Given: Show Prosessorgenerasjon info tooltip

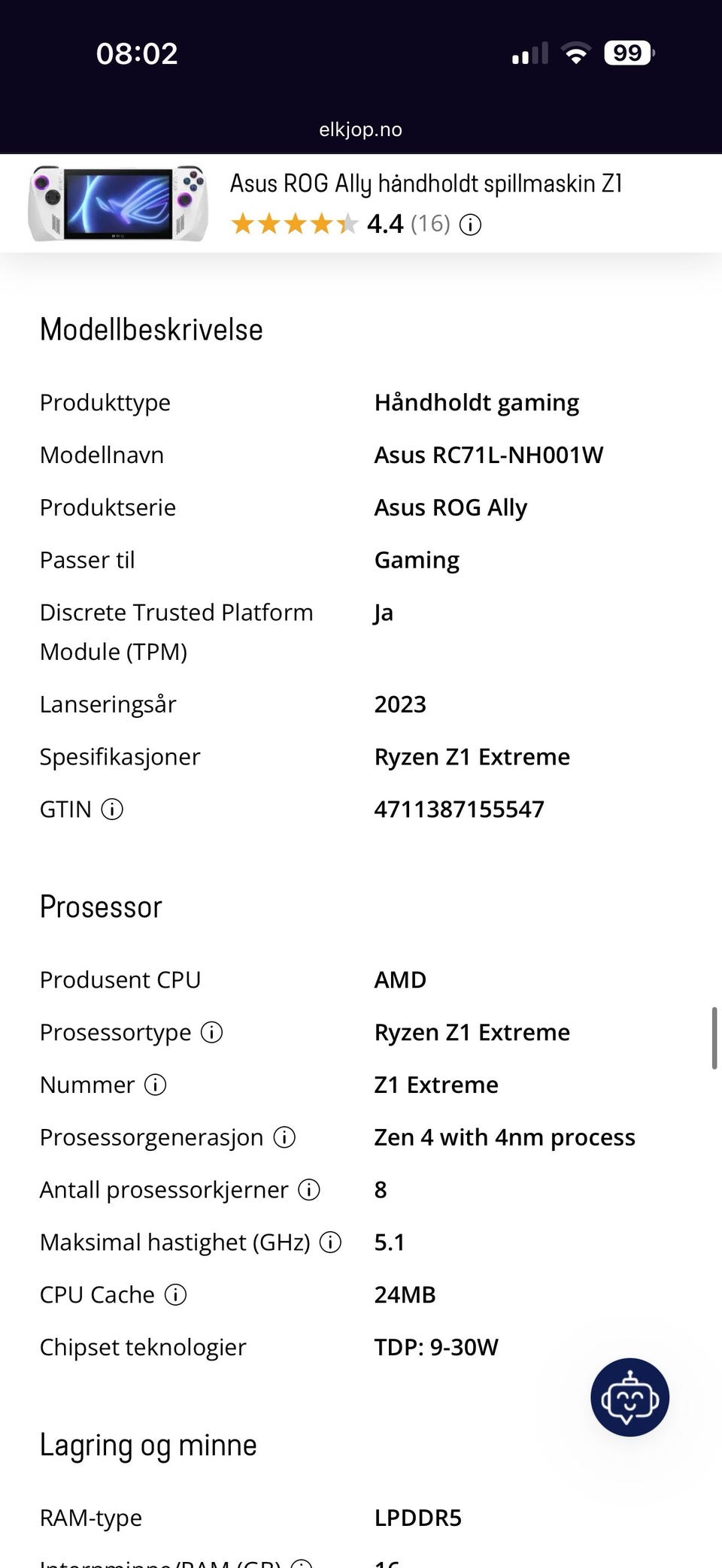Looking at the screenshot, I should pyautogui.click(x=284, y=1137).
